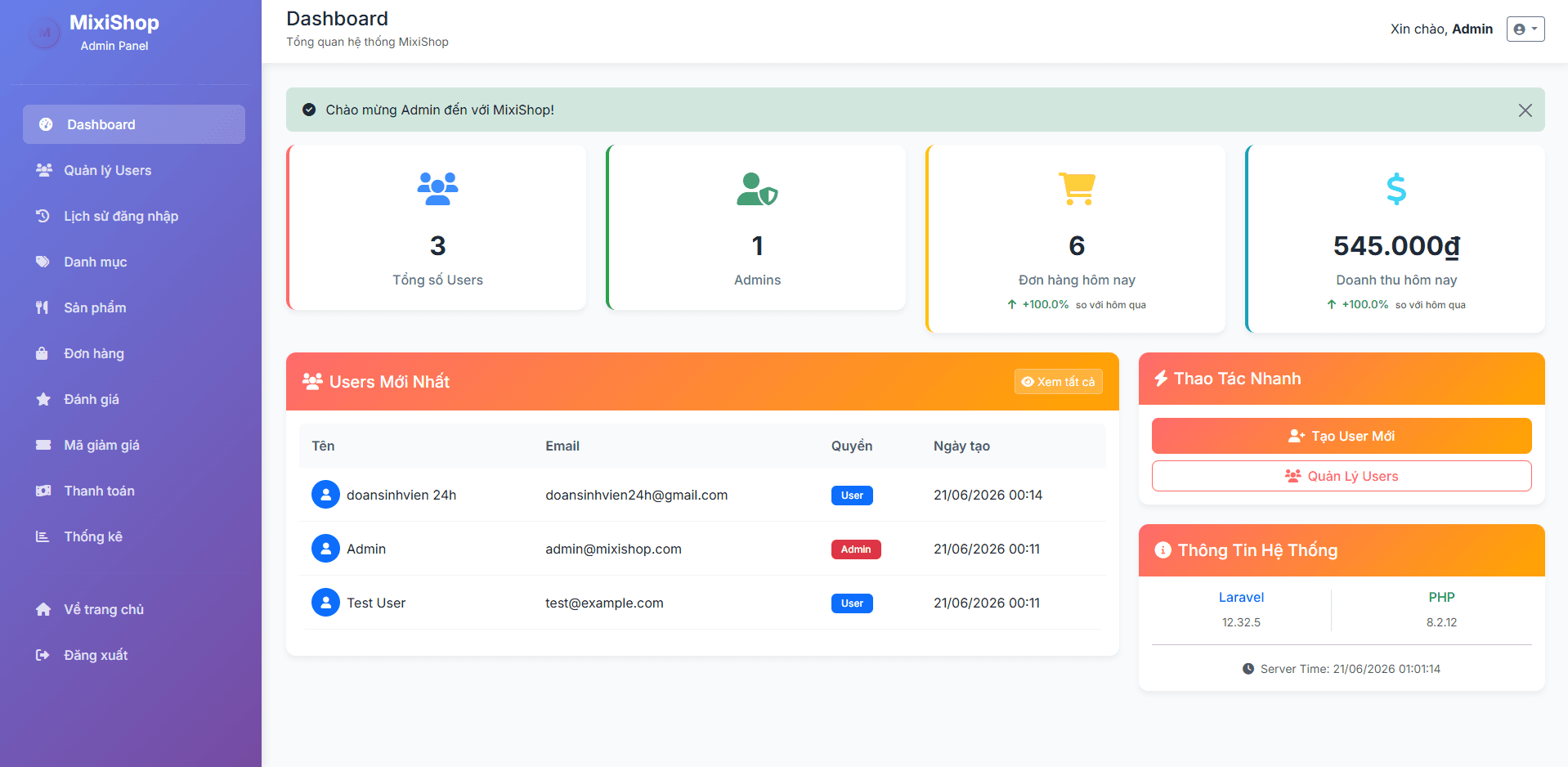Click the Về trang chủ home icon
1568x767 pixels.
pyautogui.click(x=43, y=609)
